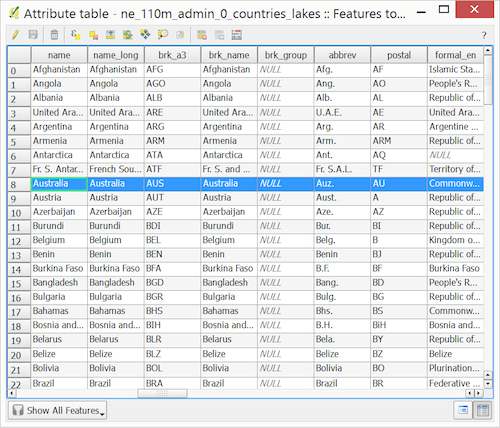500x428 pixels.
Task: Click the abbrev column header
Action: [x=342, y=55]
